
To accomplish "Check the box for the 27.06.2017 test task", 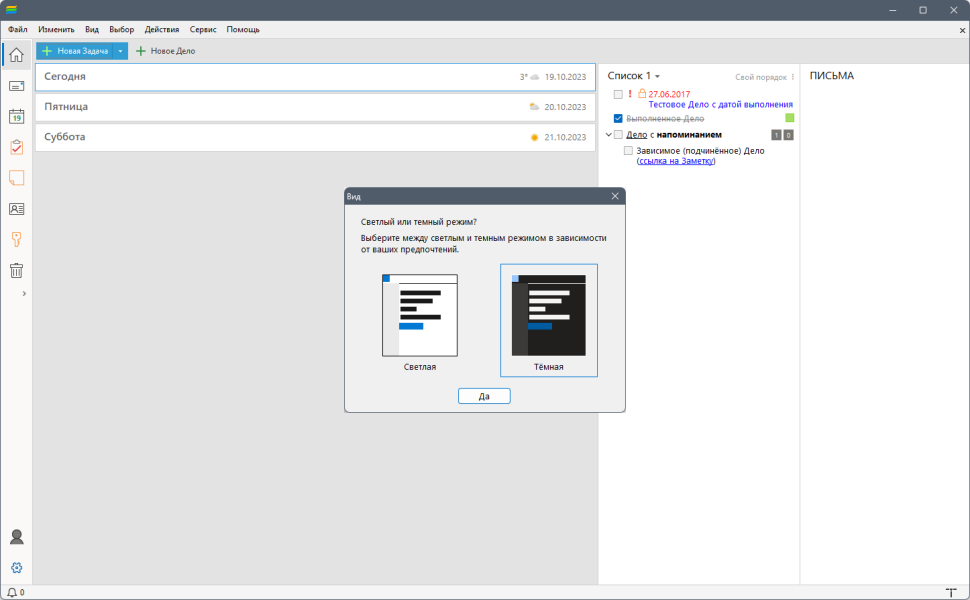I will point(618,95).
